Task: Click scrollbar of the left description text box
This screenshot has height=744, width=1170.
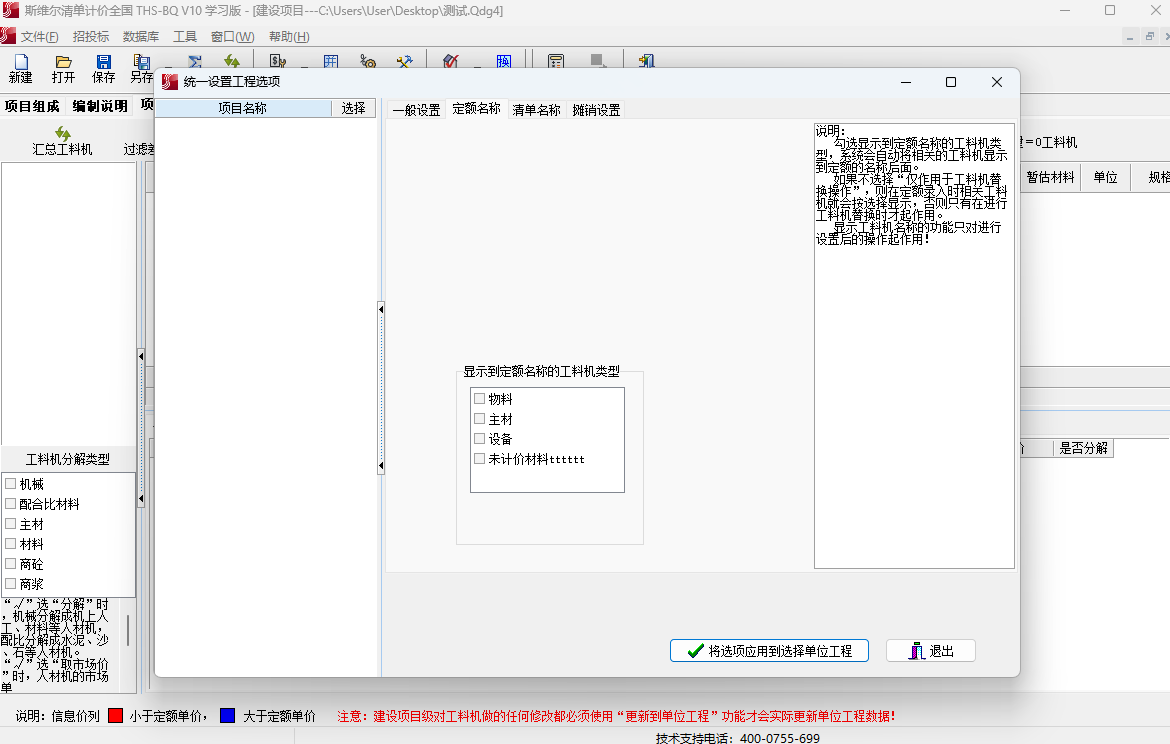Action: click(x=128, y=631)
